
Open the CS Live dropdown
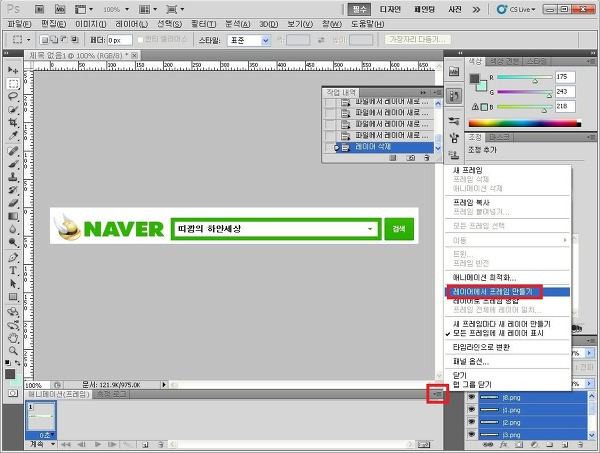click(x=516, y=9)
